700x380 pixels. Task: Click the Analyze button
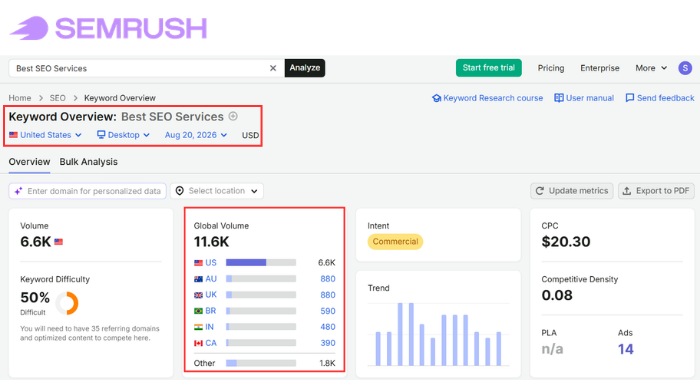pos(305,68)
